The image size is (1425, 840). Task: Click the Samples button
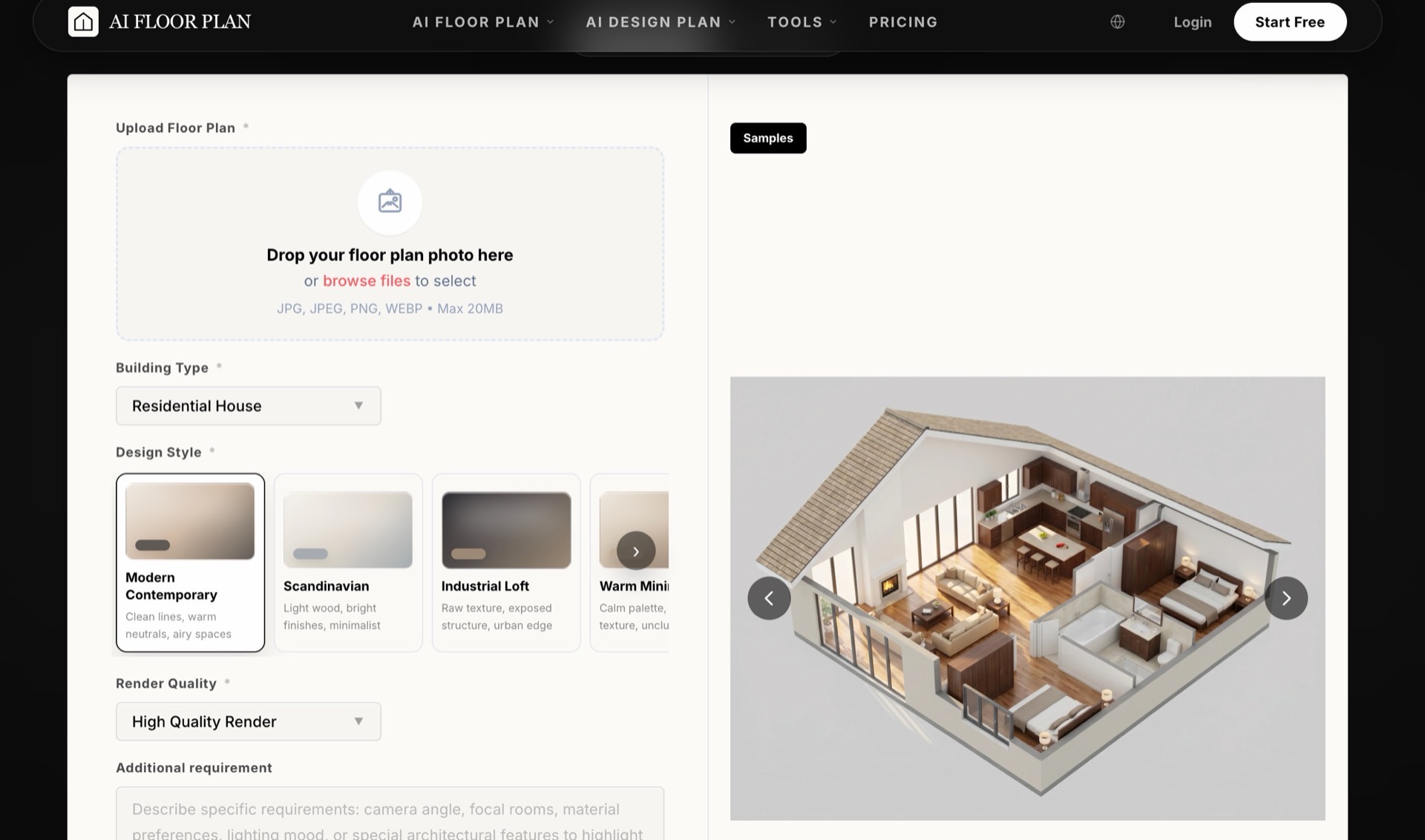click(768, 138)
